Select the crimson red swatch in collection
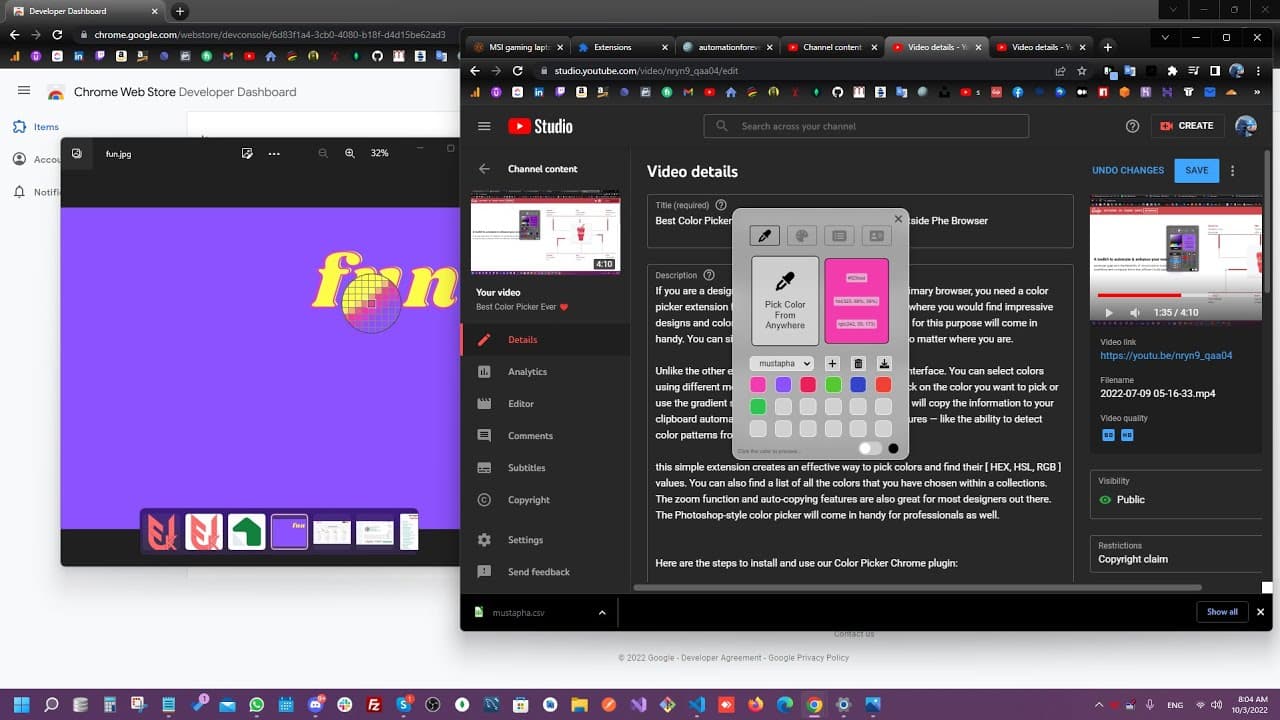 click(x=808, y=385)
